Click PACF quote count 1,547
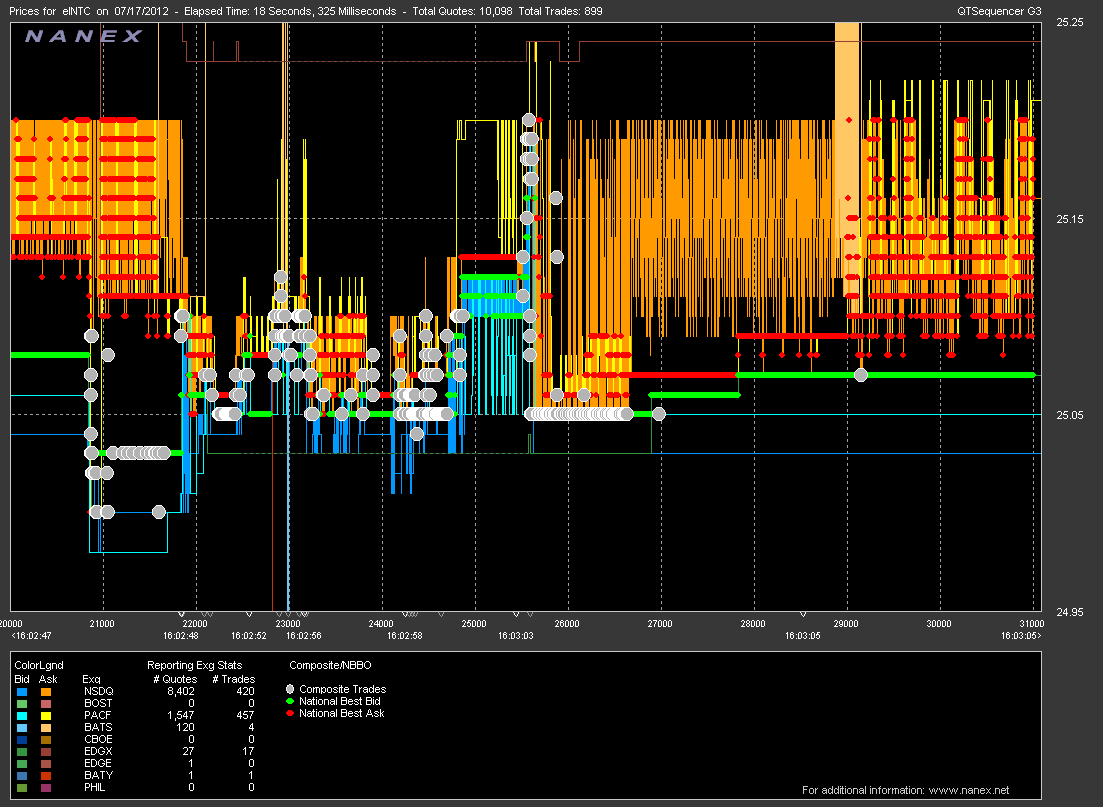 coord(181,716)
